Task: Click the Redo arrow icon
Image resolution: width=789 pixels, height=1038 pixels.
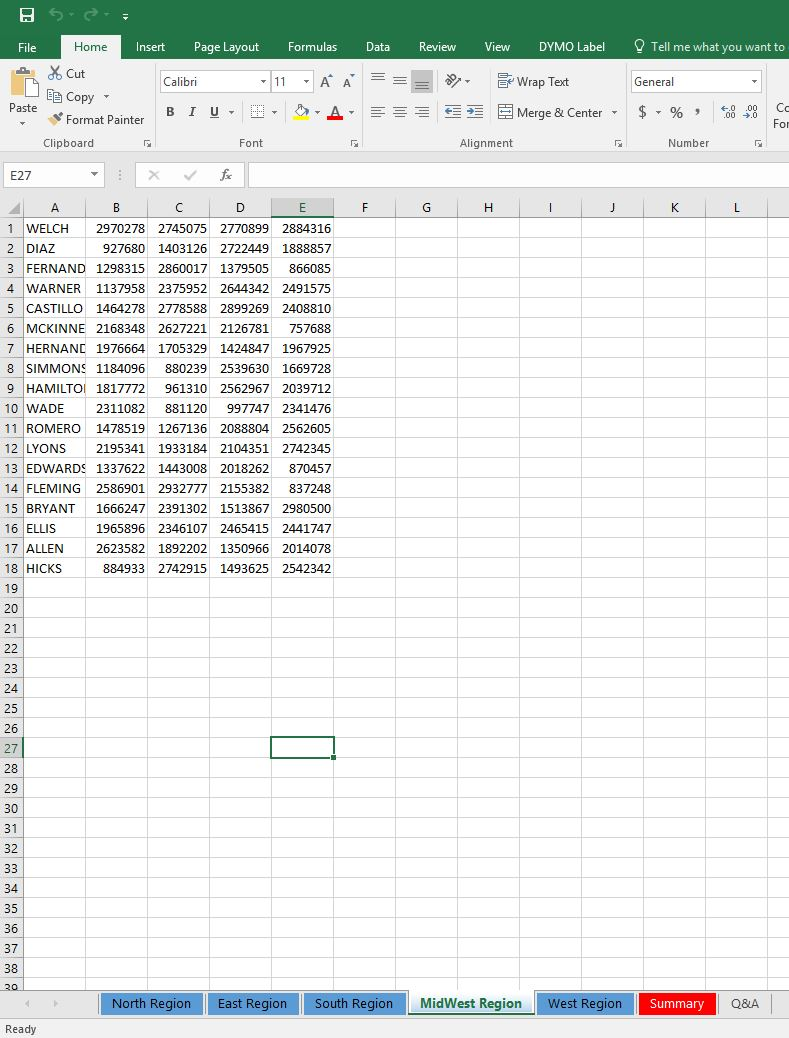Action: [x=91, y=15]
